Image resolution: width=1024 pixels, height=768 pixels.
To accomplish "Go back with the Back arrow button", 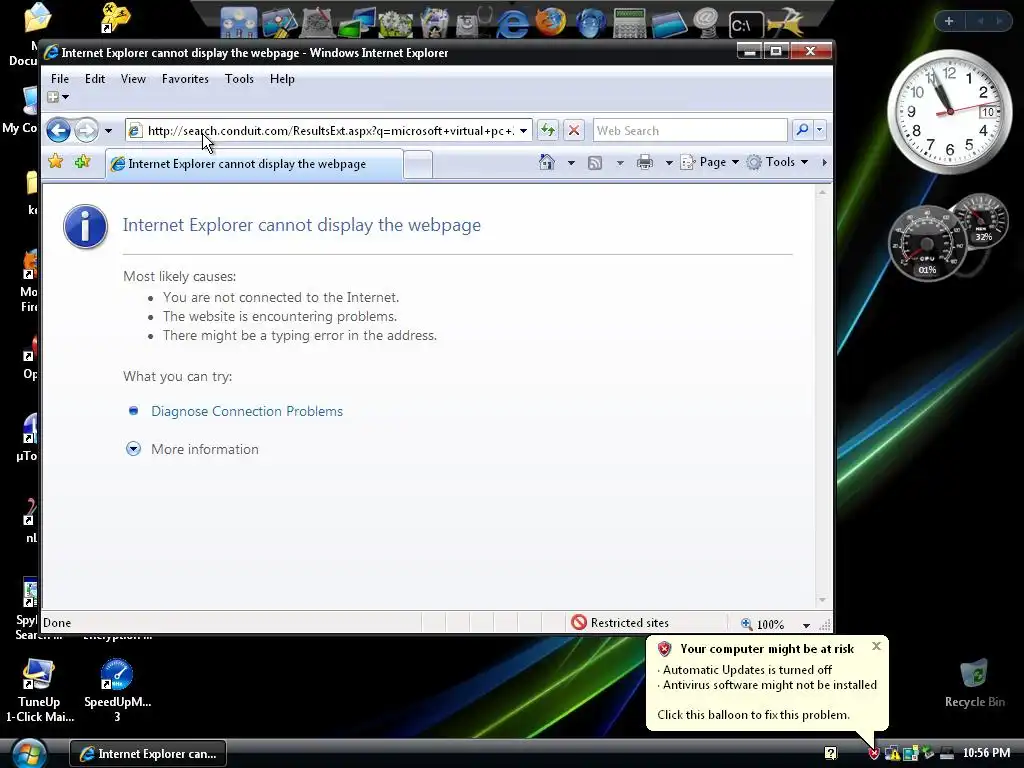I will click(58, 131).
